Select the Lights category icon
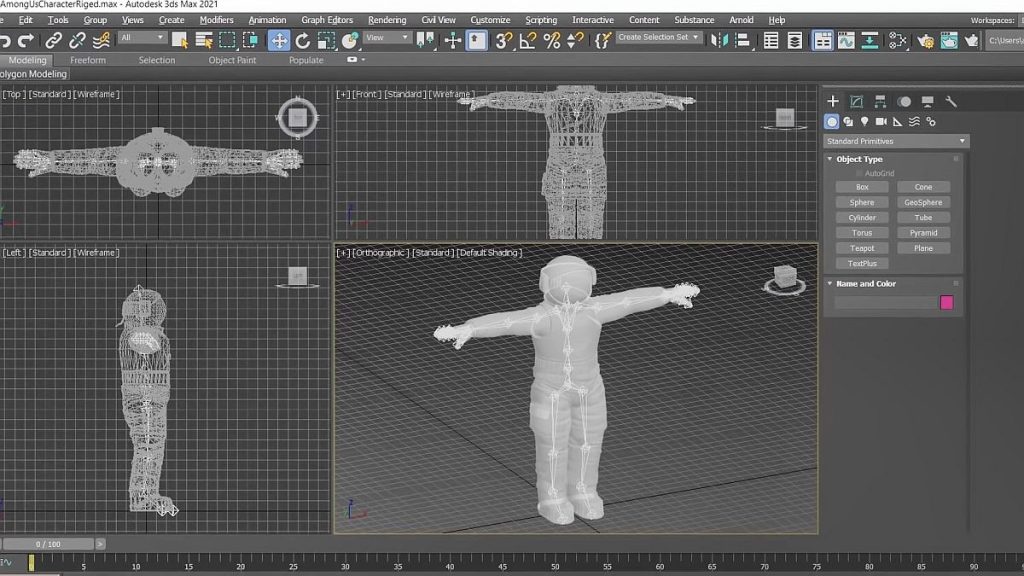 pos(865,121)
